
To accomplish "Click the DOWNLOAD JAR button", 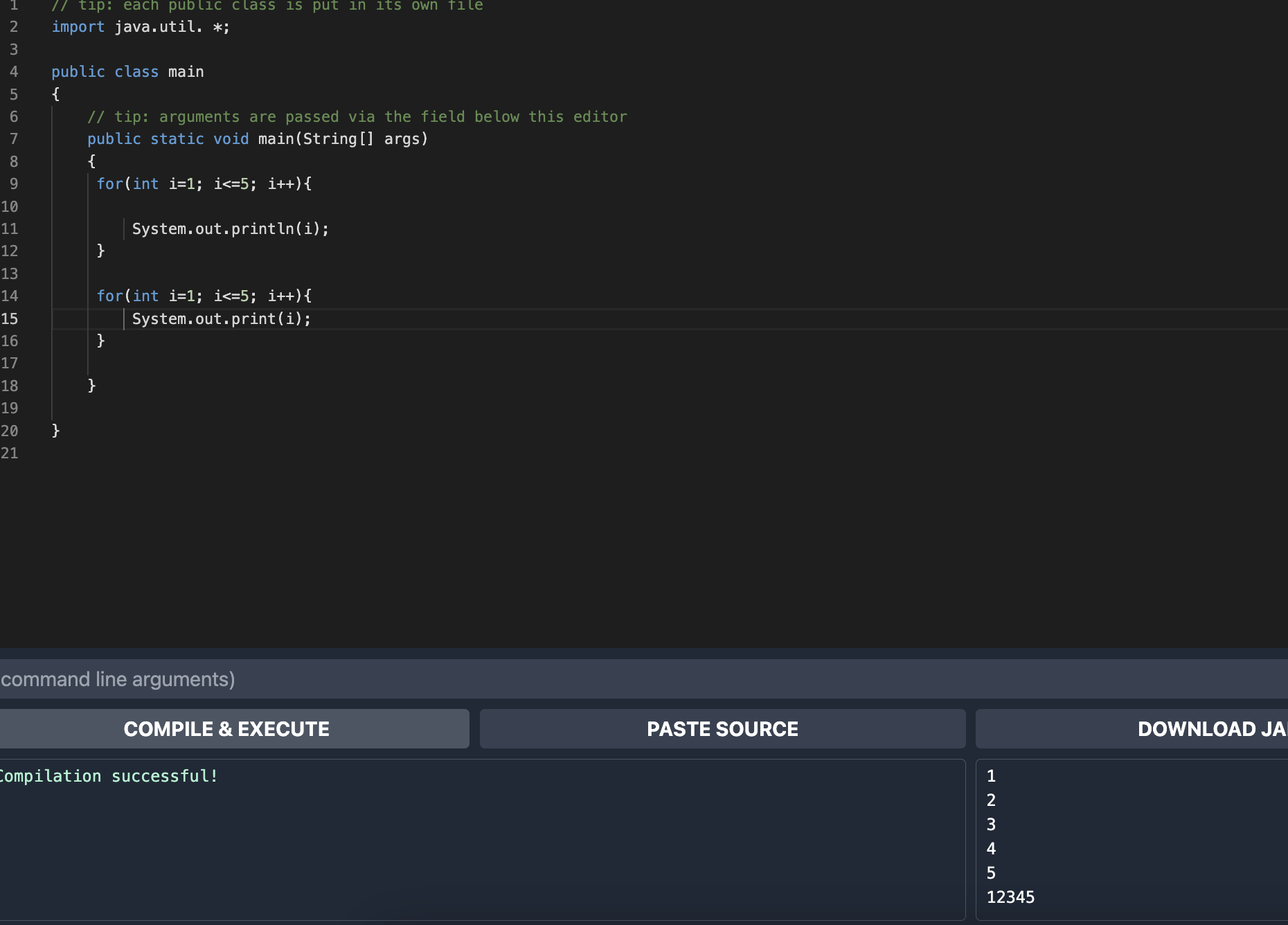I will point(1132,728).
